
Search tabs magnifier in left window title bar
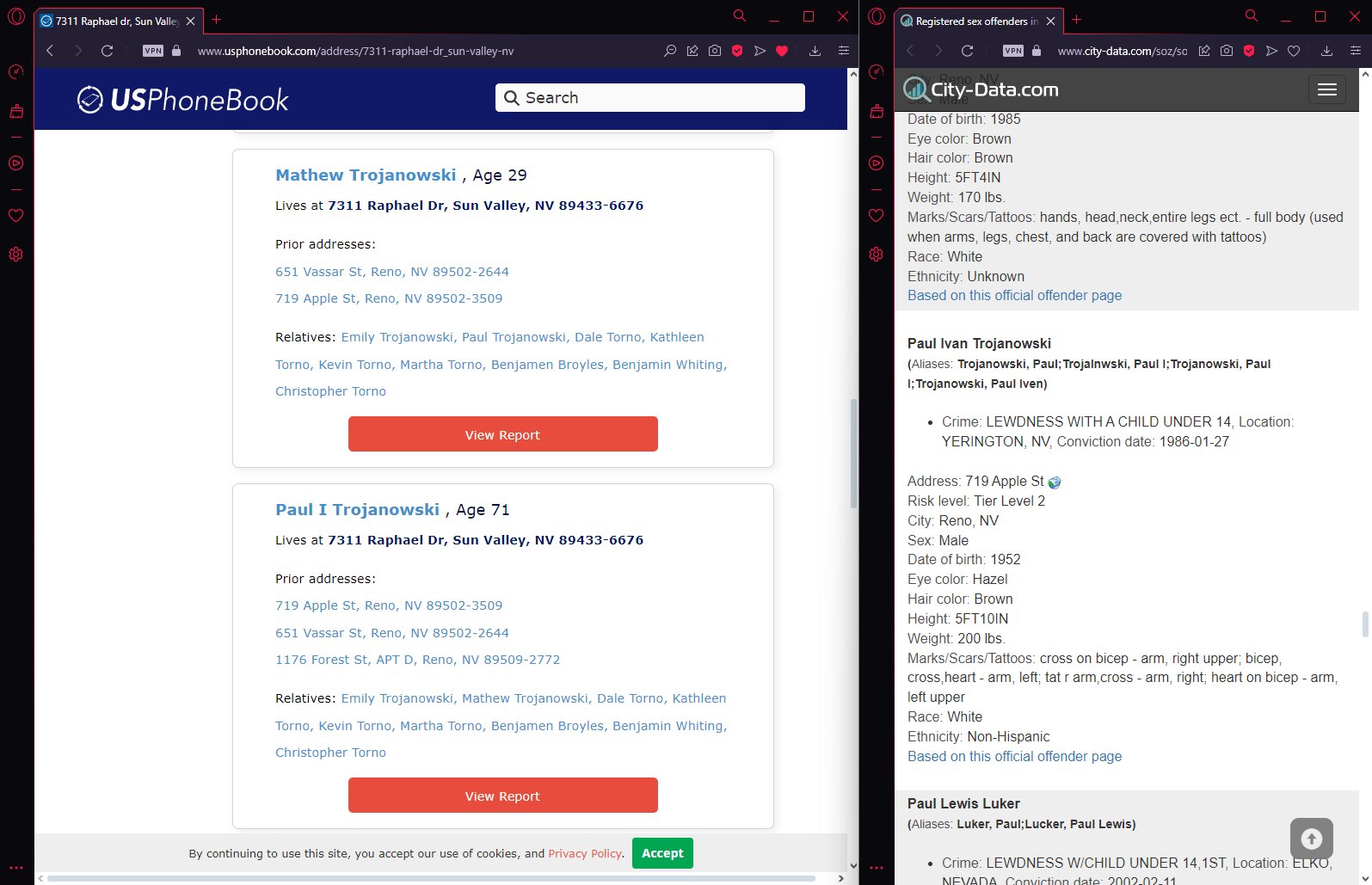pos(739,15)
